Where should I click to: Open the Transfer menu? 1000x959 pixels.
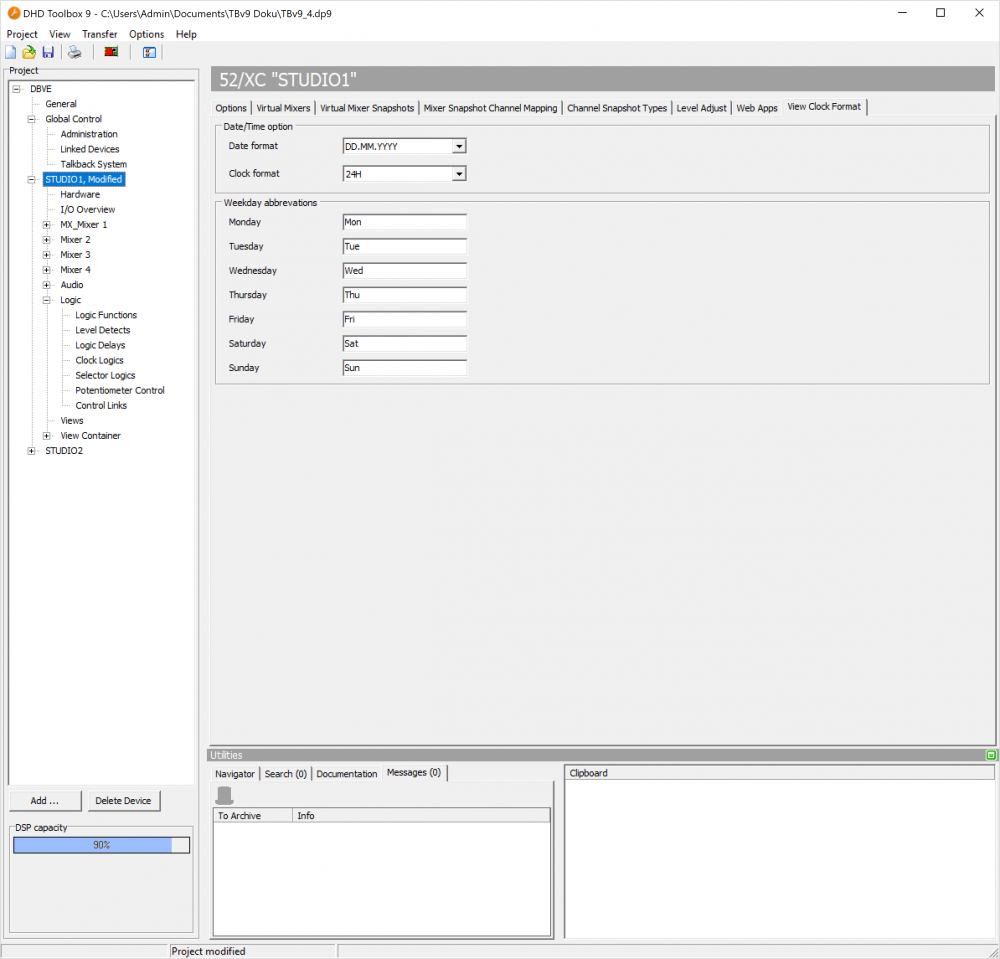(x=100, y=34)
